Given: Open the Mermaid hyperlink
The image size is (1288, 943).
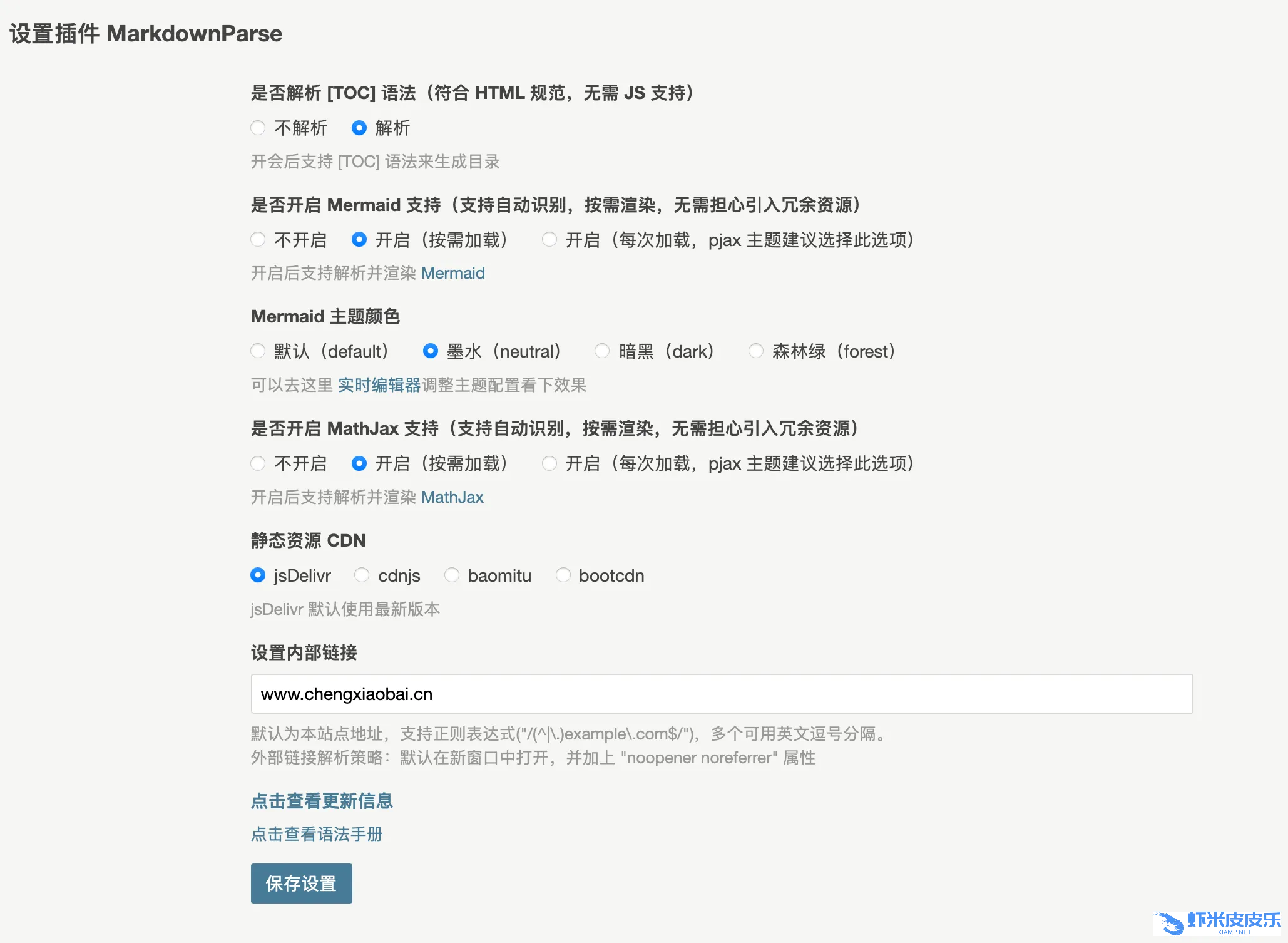Looking at the screenshot, I should (452, 273).
